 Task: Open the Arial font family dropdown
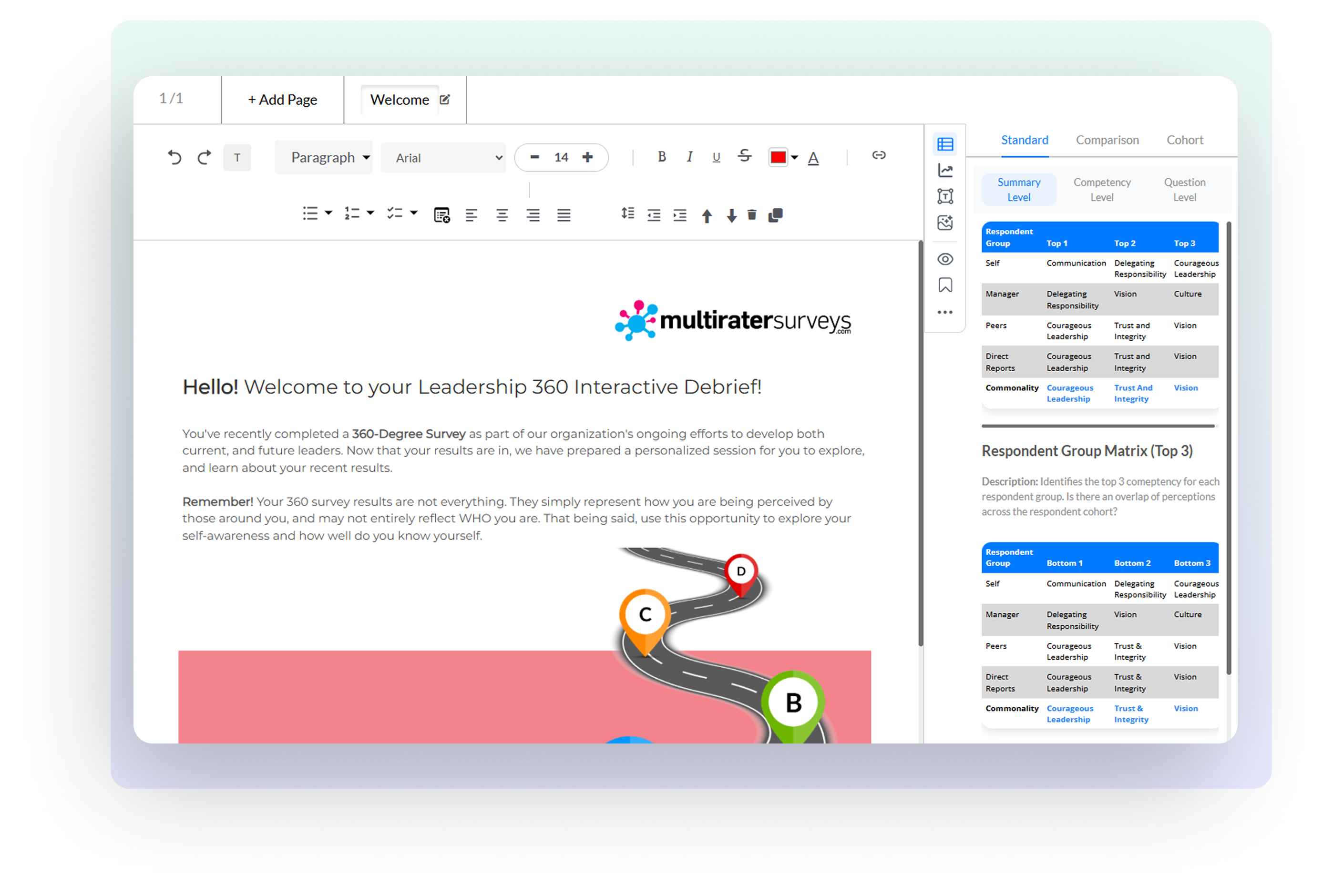click(443, 158)
